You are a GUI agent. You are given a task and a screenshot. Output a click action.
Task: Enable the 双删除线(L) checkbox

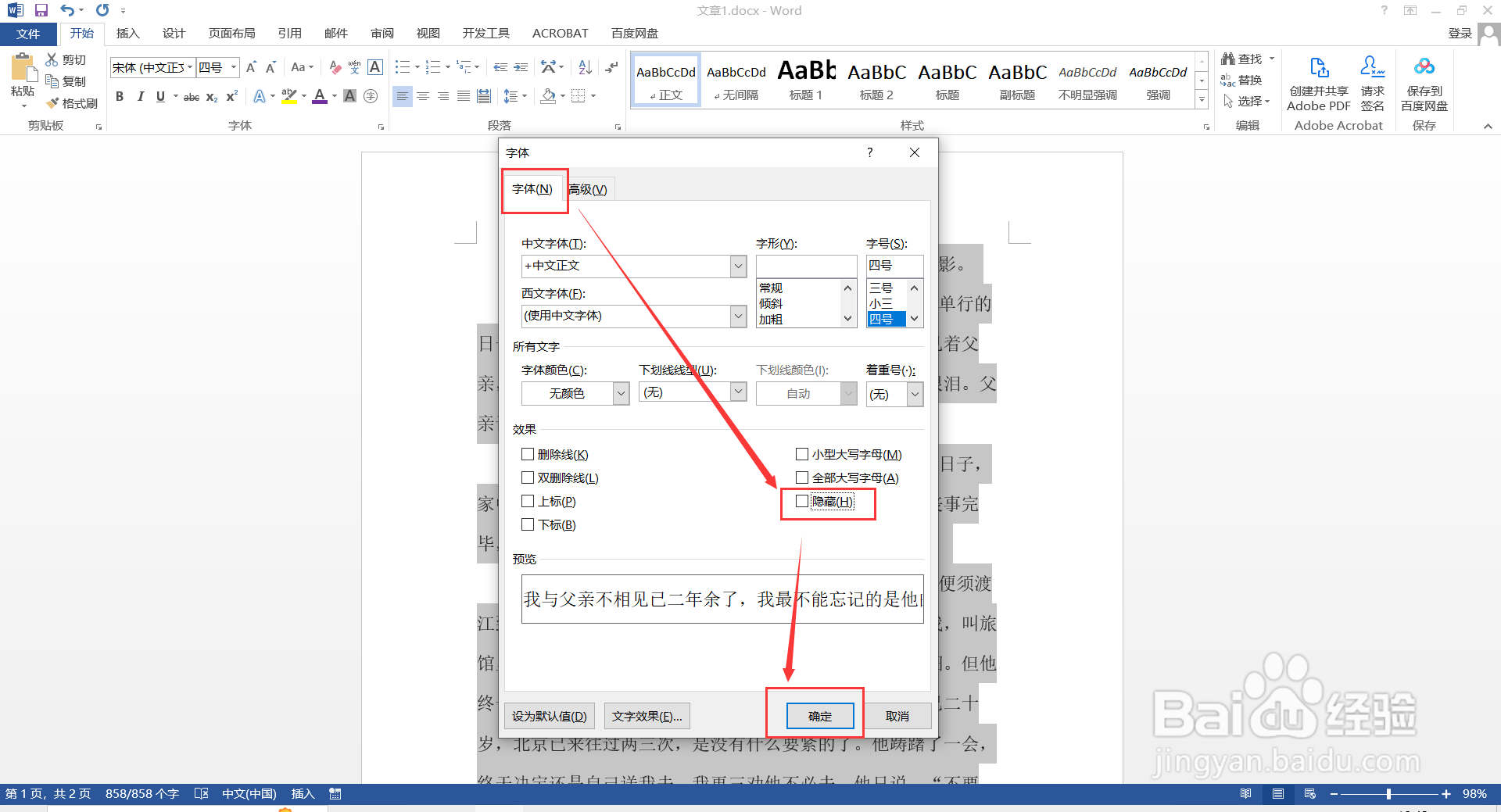click(528, 478)
